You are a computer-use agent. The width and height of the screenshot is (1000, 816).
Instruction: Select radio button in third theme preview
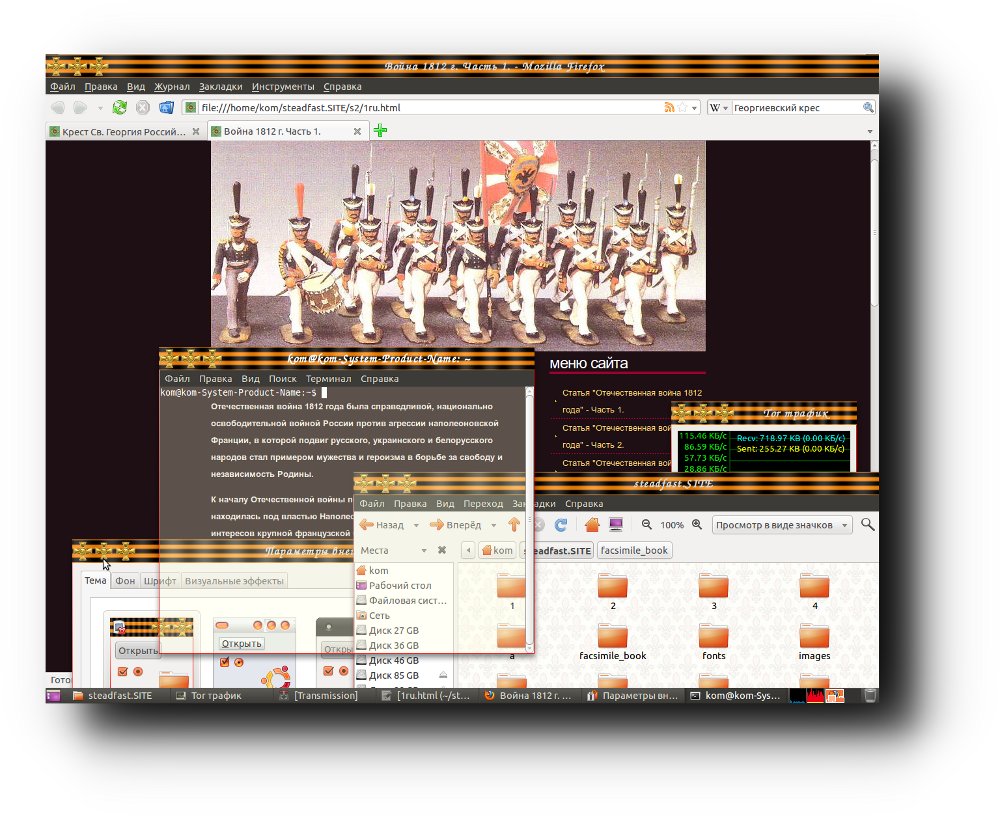343,671
